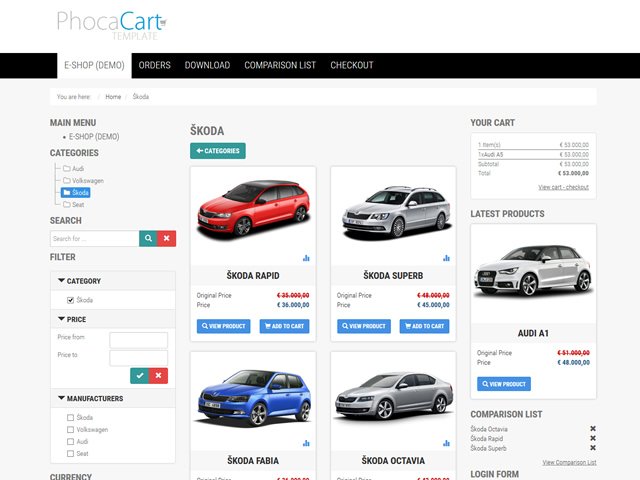Add Škoda Fabia to comparison via chart icon
640x480 pixels.
click(306, 443)
